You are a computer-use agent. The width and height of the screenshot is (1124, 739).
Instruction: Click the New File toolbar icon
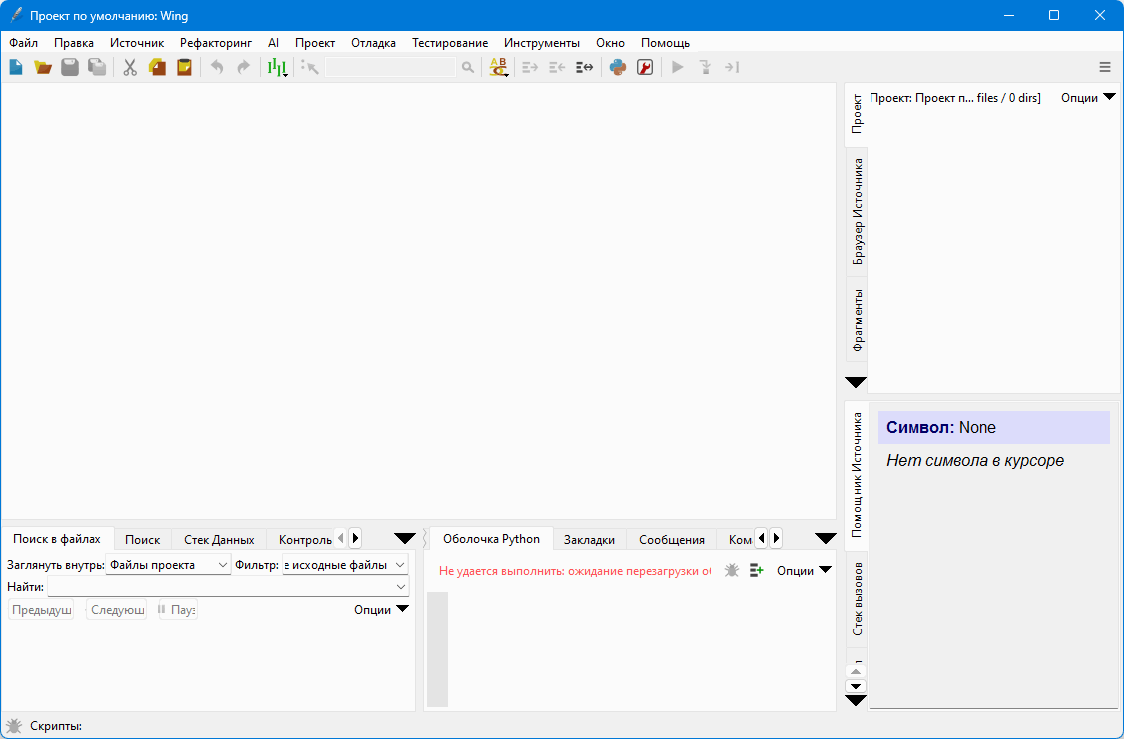16,67
